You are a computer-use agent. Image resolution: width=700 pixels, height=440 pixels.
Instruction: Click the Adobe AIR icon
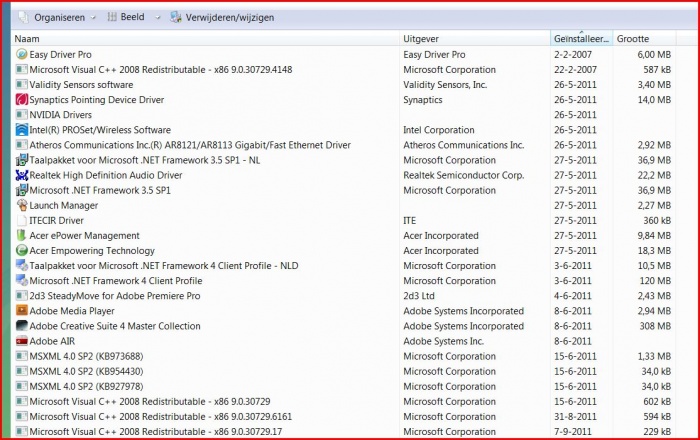pyautogui.click(x=22, y=341)
